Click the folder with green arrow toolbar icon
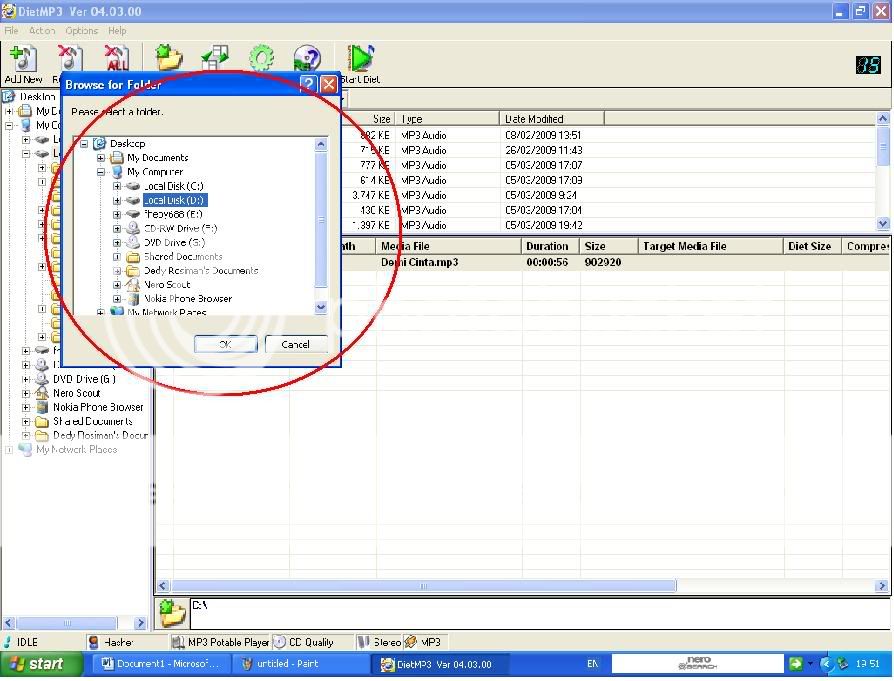The image size is (894, 681). click(x=169, y=58)
